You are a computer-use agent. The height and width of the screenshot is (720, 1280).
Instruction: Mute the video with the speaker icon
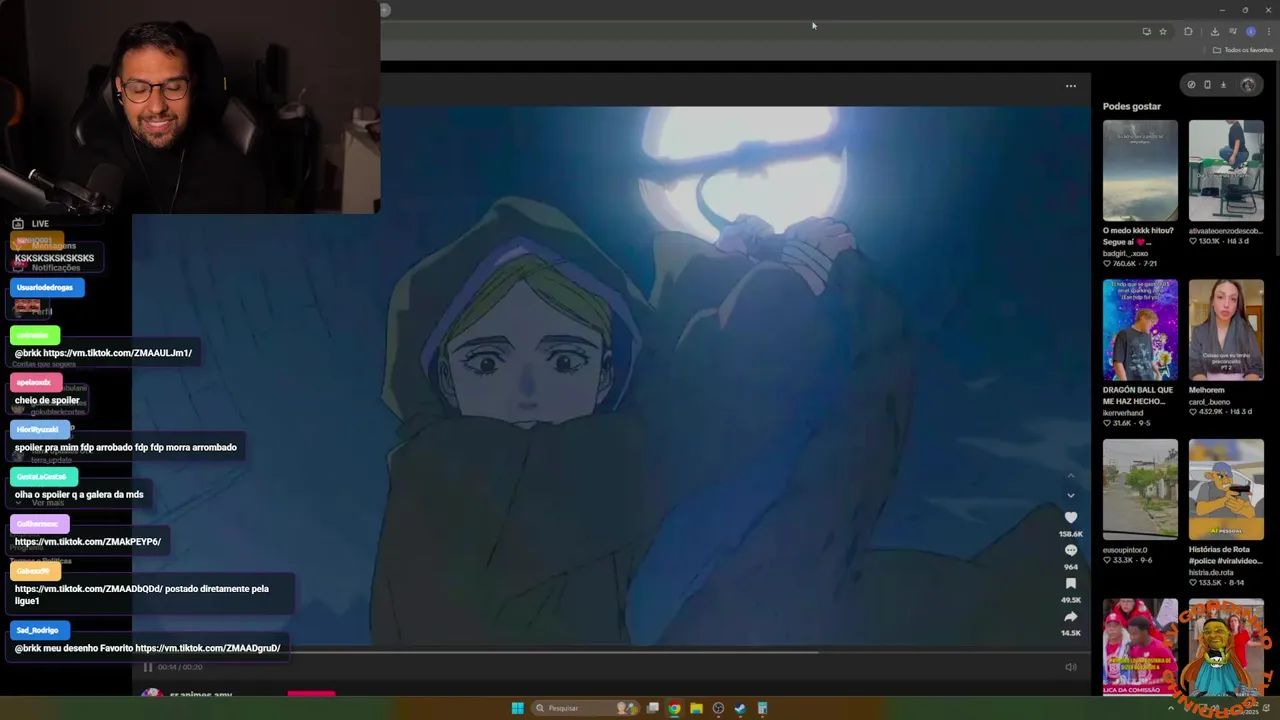[x=1070, y=667]
